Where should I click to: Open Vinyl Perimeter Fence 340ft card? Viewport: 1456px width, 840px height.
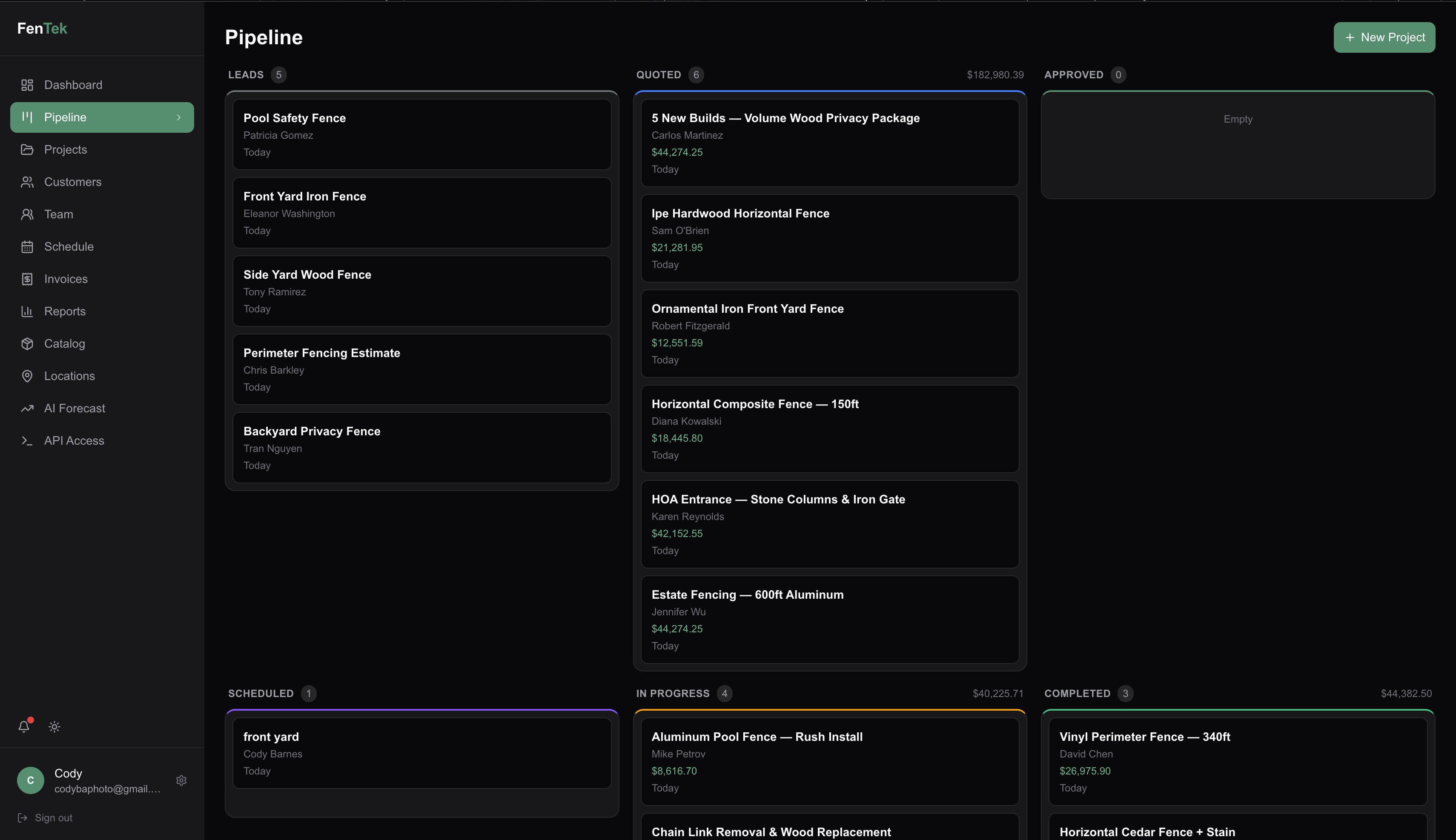point(1238,762)
